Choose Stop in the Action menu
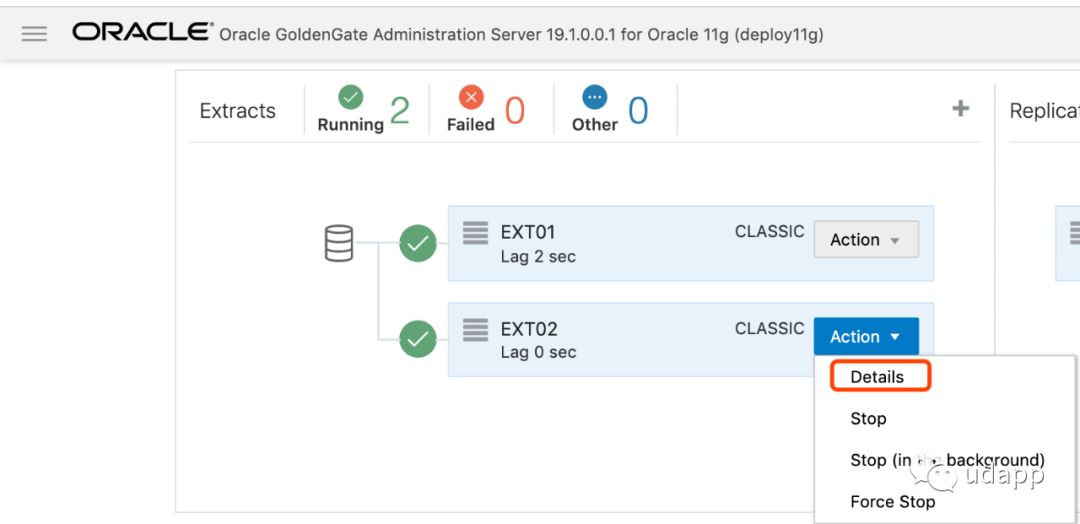 coord(868,419)
